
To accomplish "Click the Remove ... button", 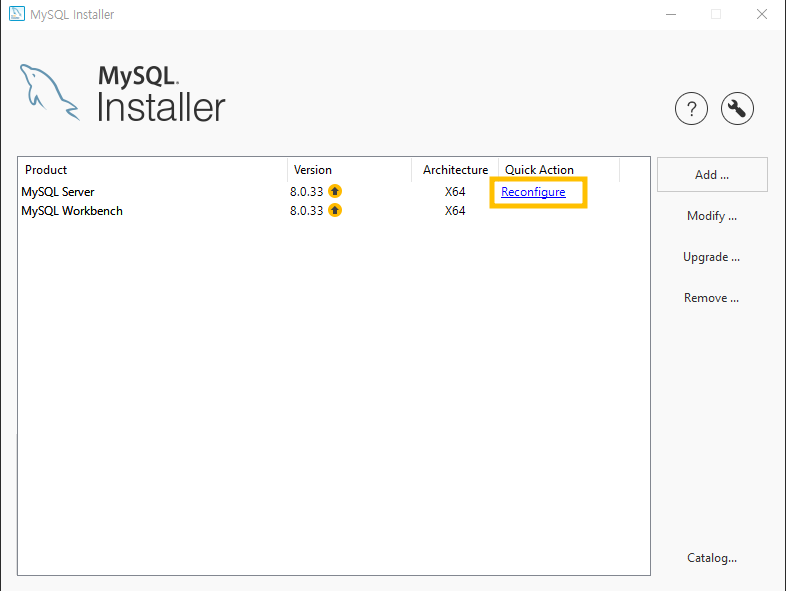I will coord(712,298).
